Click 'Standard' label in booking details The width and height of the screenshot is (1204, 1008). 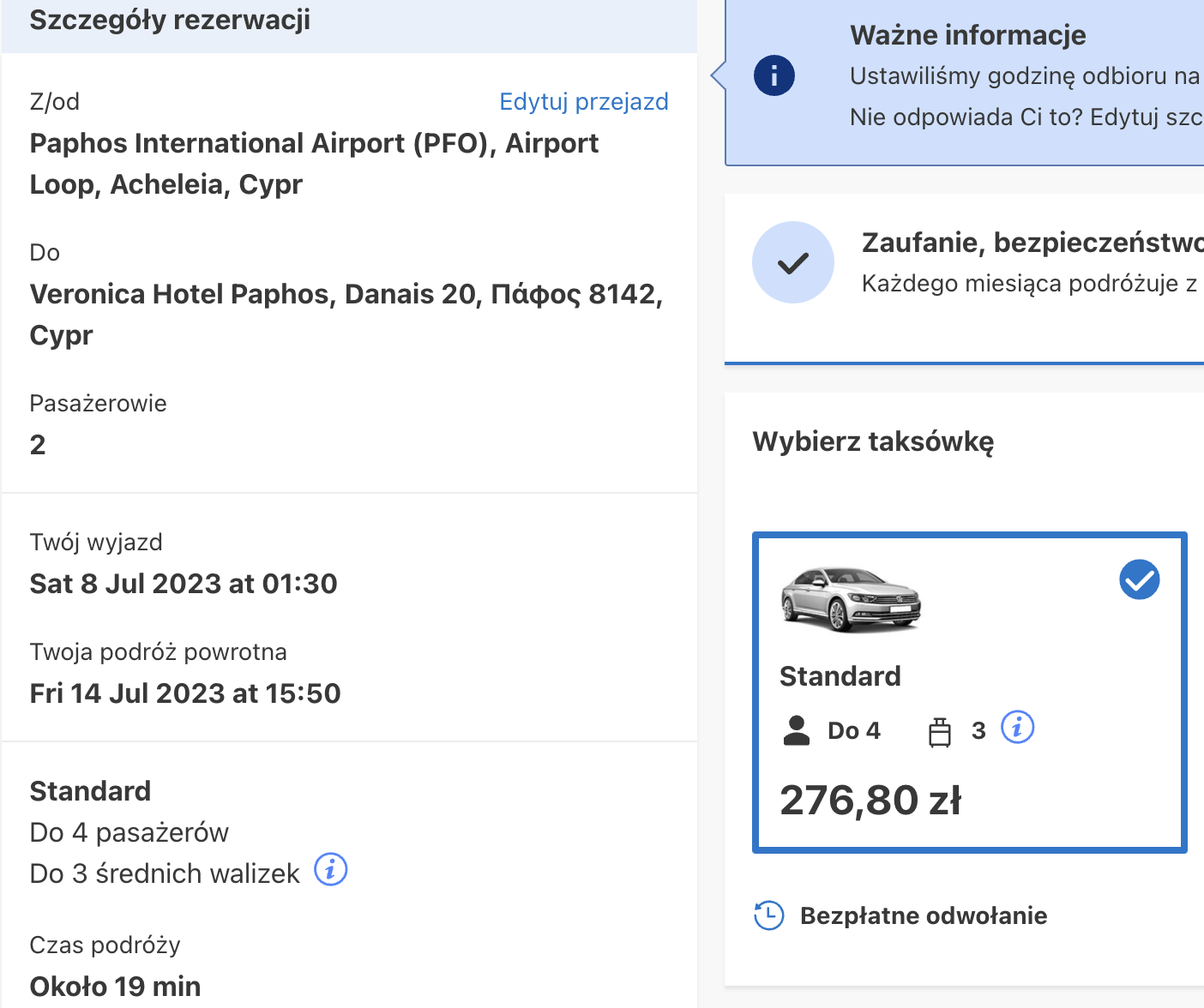(90, 791)
